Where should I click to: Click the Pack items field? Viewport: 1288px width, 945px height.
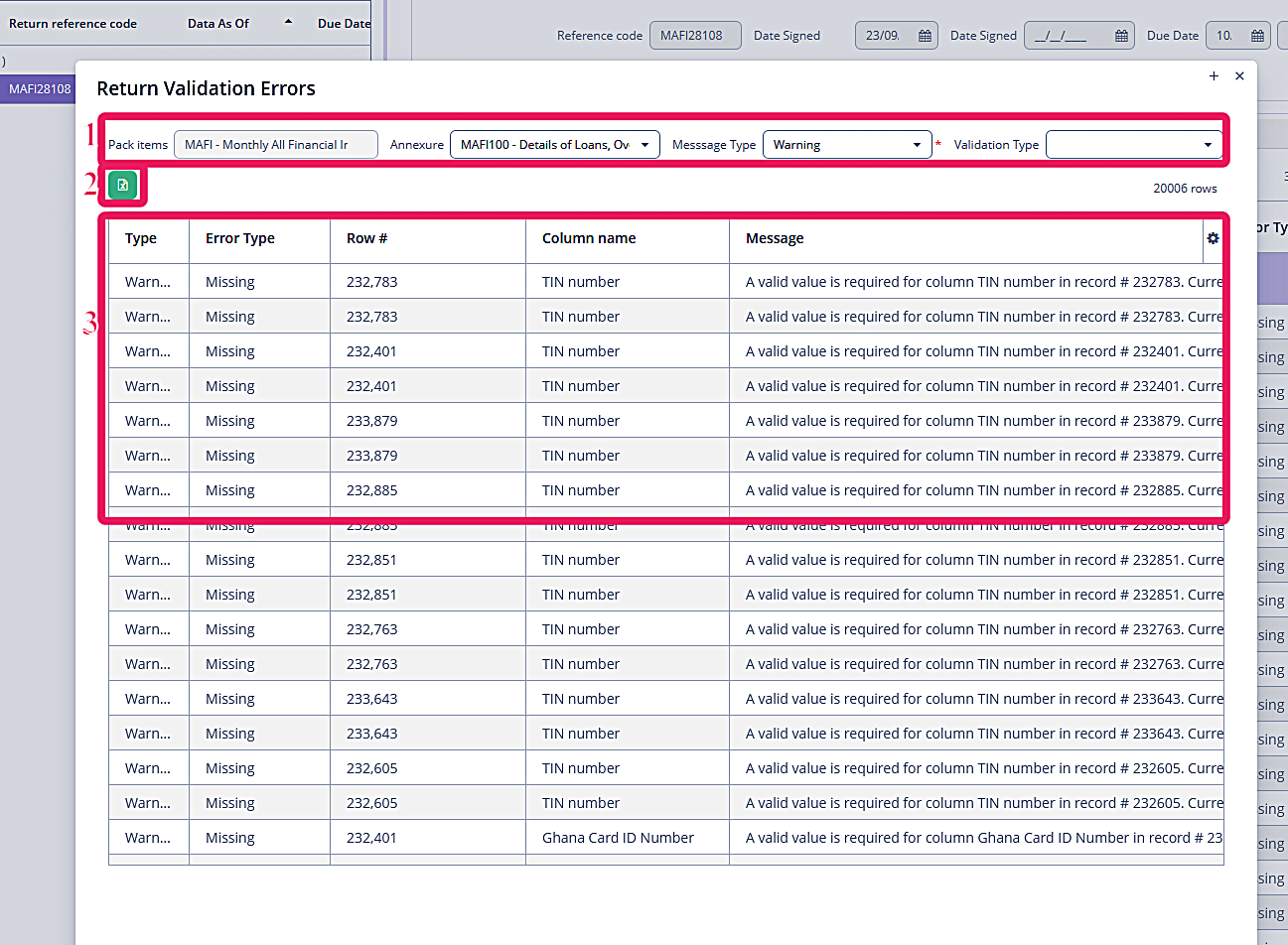[275, 144]
